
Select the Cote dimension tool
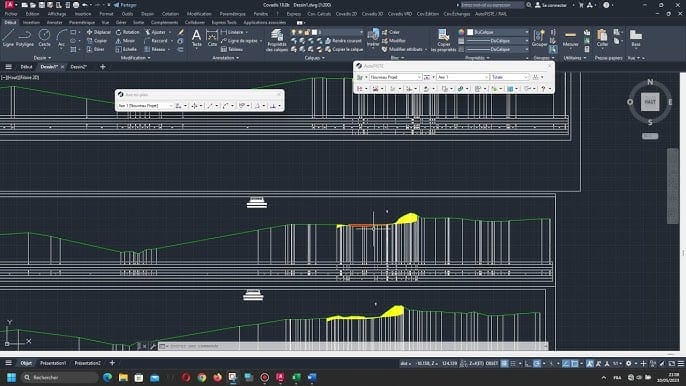212,38
